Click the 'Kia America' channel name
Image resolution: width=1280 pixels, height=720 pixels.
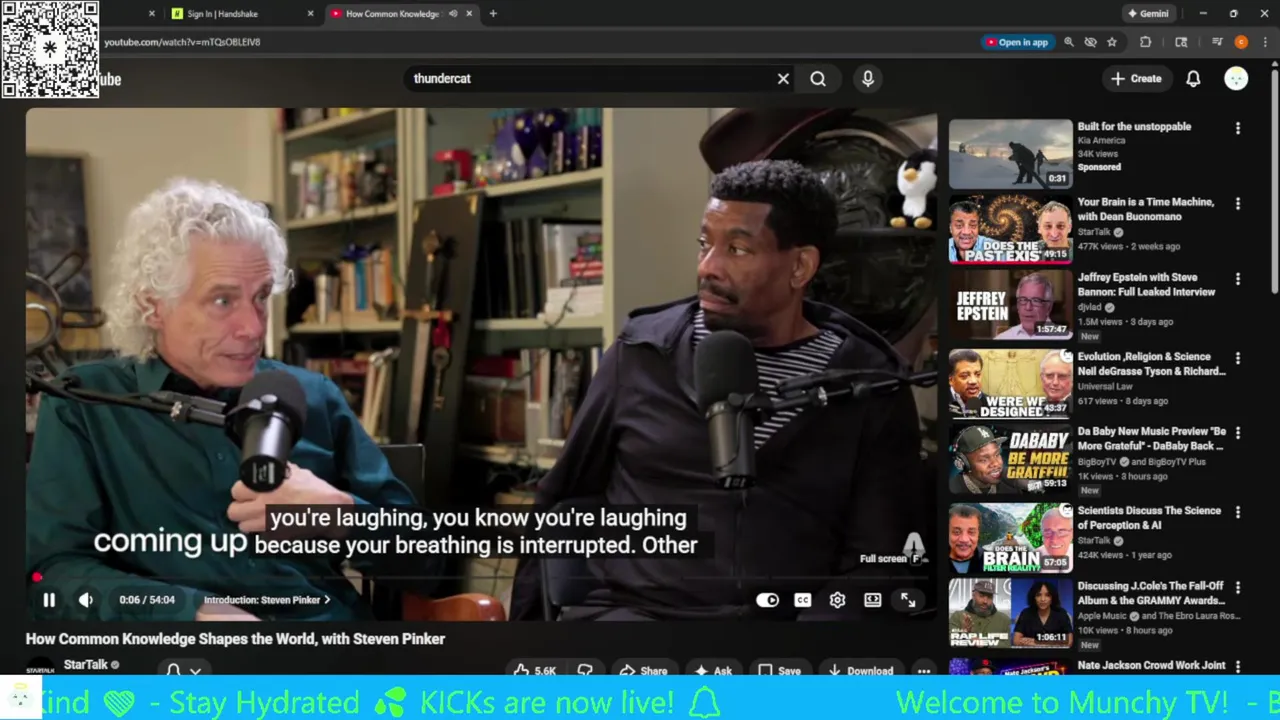(1101, 140)
